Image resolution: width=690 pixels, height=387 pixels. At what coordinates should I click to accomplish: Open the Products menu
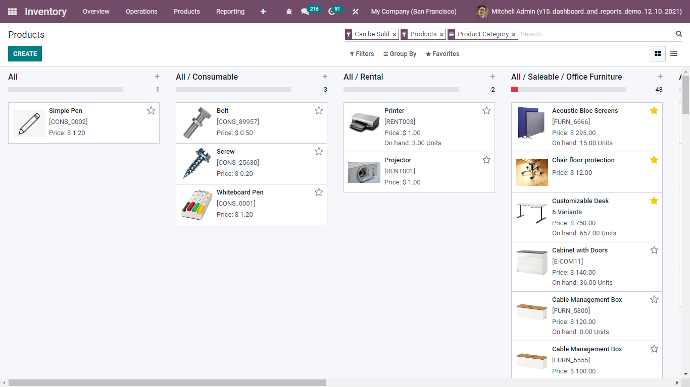pos(187,12)
